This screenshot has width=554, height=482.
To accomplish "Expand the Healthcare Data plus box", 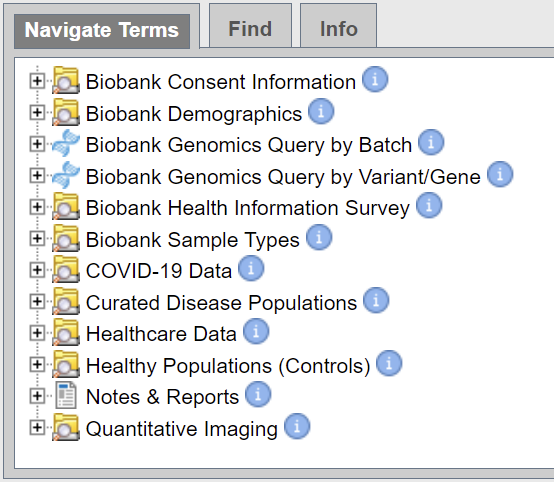I will coord(37,333).
